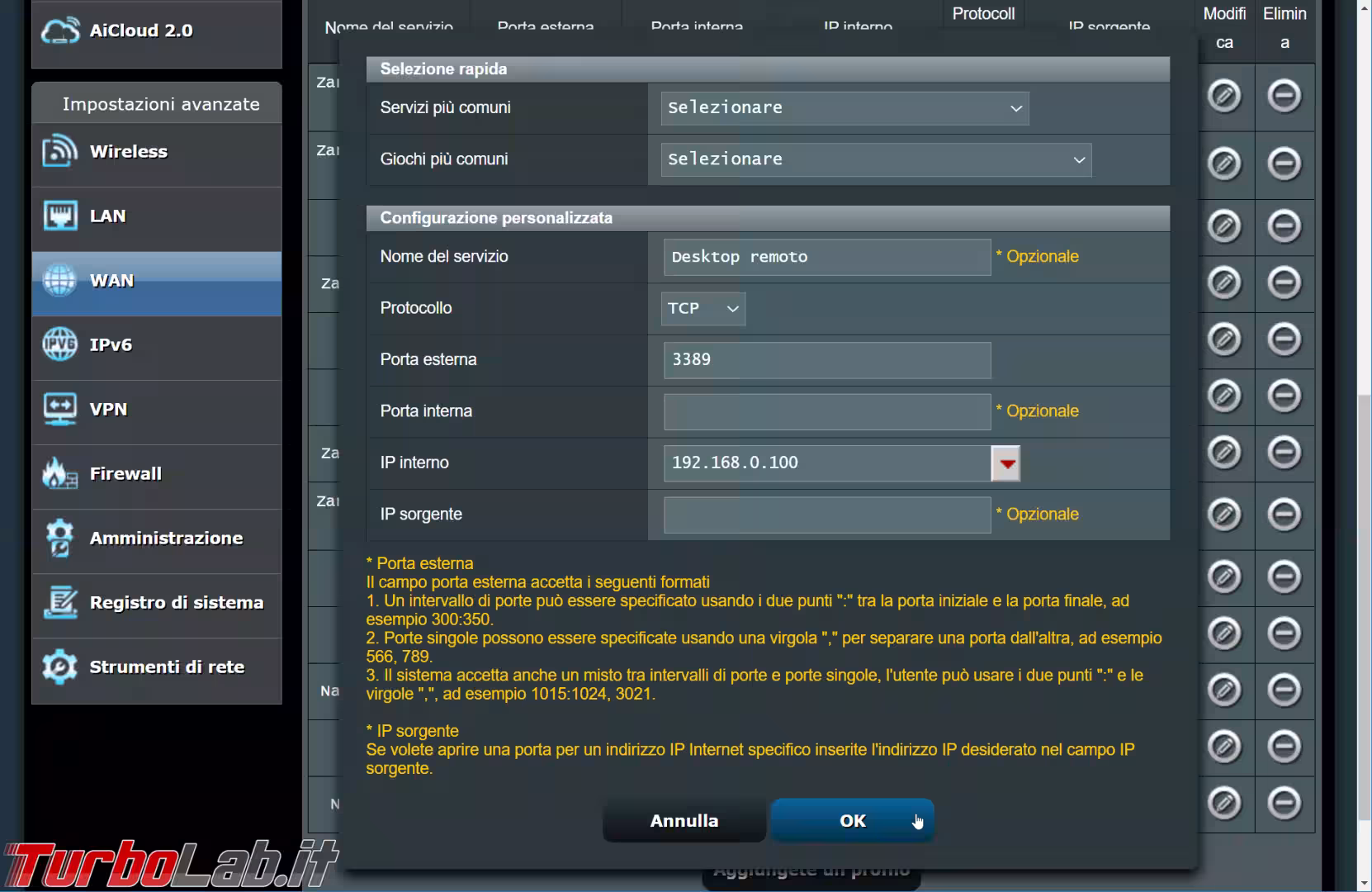Viewport: 1372px width, 892px height.
Task: Click the IPv6 globe icon
Action: click(59, 344)
